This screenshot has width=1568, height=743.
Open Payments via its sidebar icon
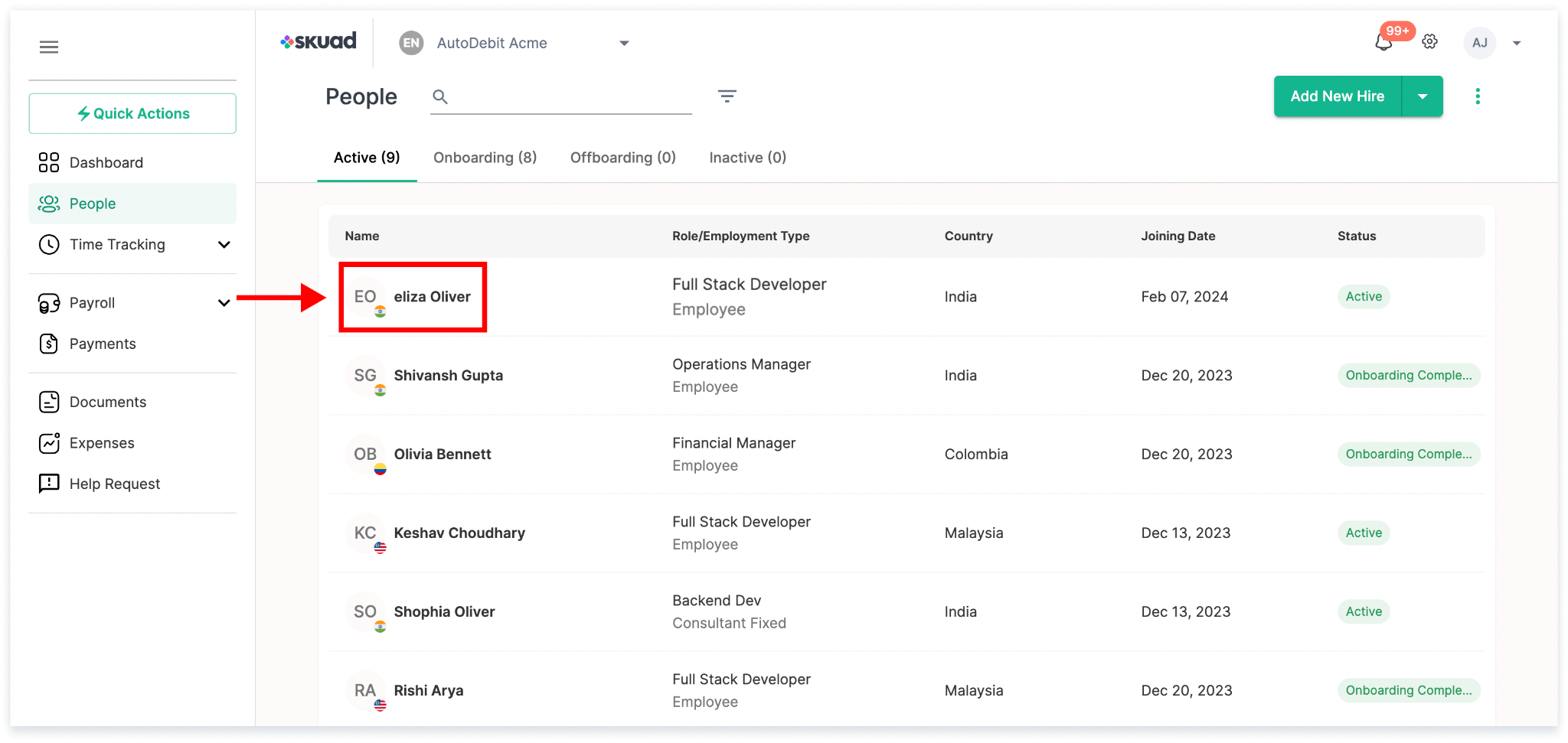(49, 344)
